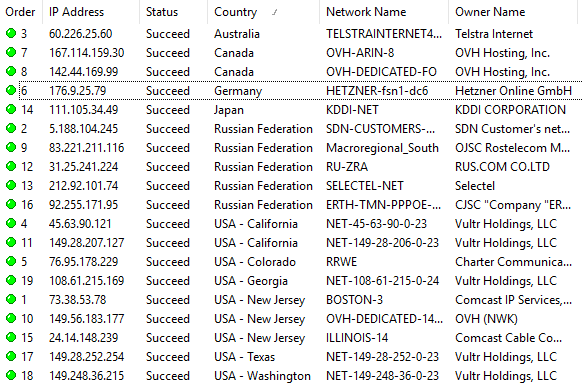Select IP address 176.9.25.79 row
582x386 pixels.
pos(291,91)
